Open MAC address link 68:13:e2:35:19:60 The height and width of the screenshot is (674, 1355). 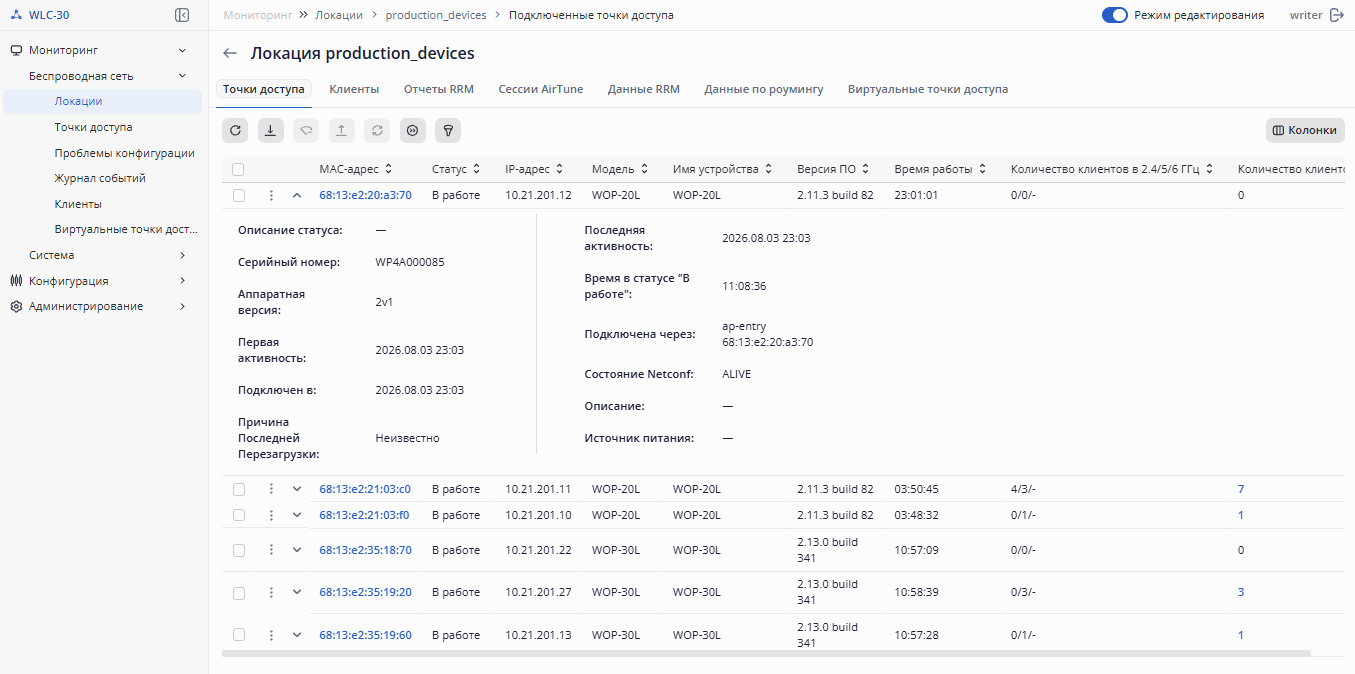[365, 635]
